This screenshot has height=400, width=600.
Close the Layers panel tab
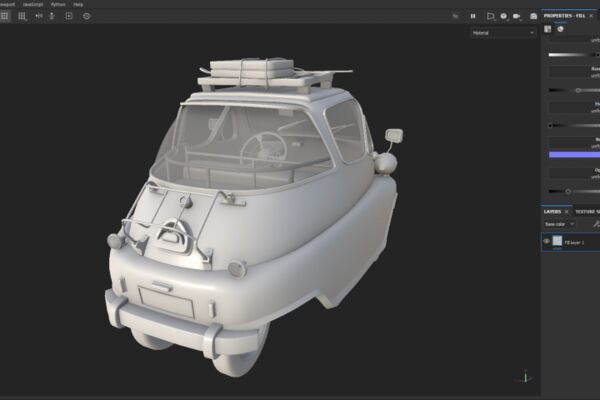click(x=566, y=212)
